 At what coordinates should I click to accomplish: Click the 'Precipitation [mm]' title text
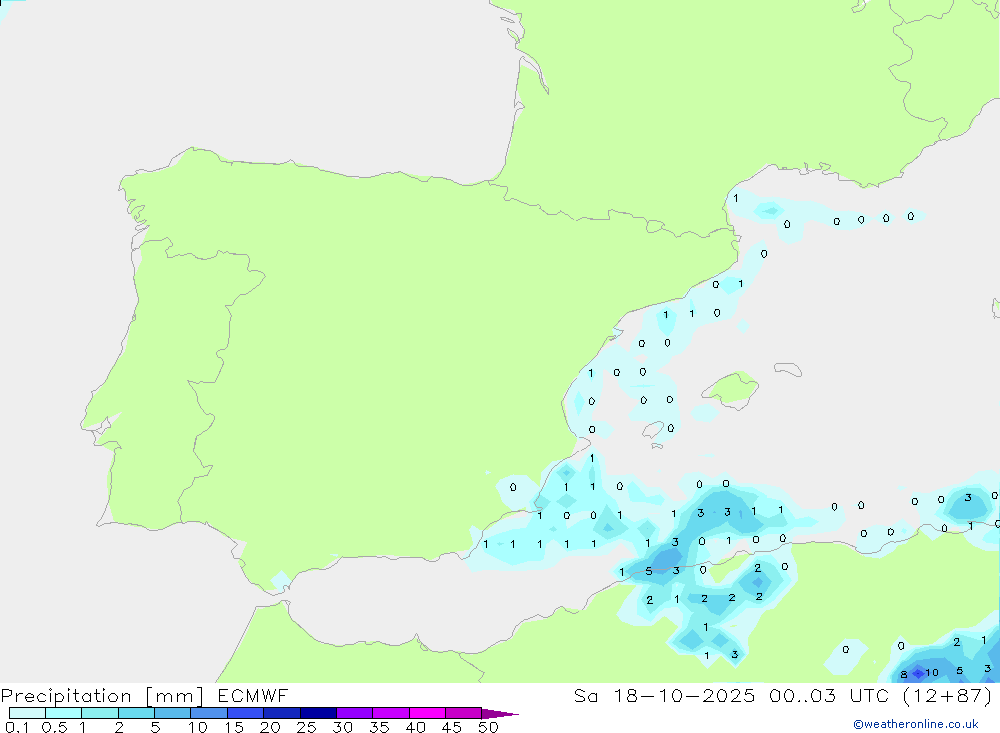point(102,696)
